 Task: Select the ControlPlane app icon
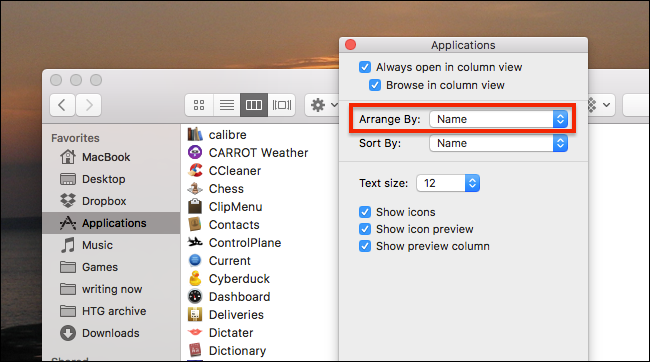pyautogui.click(x=195, y=242)
